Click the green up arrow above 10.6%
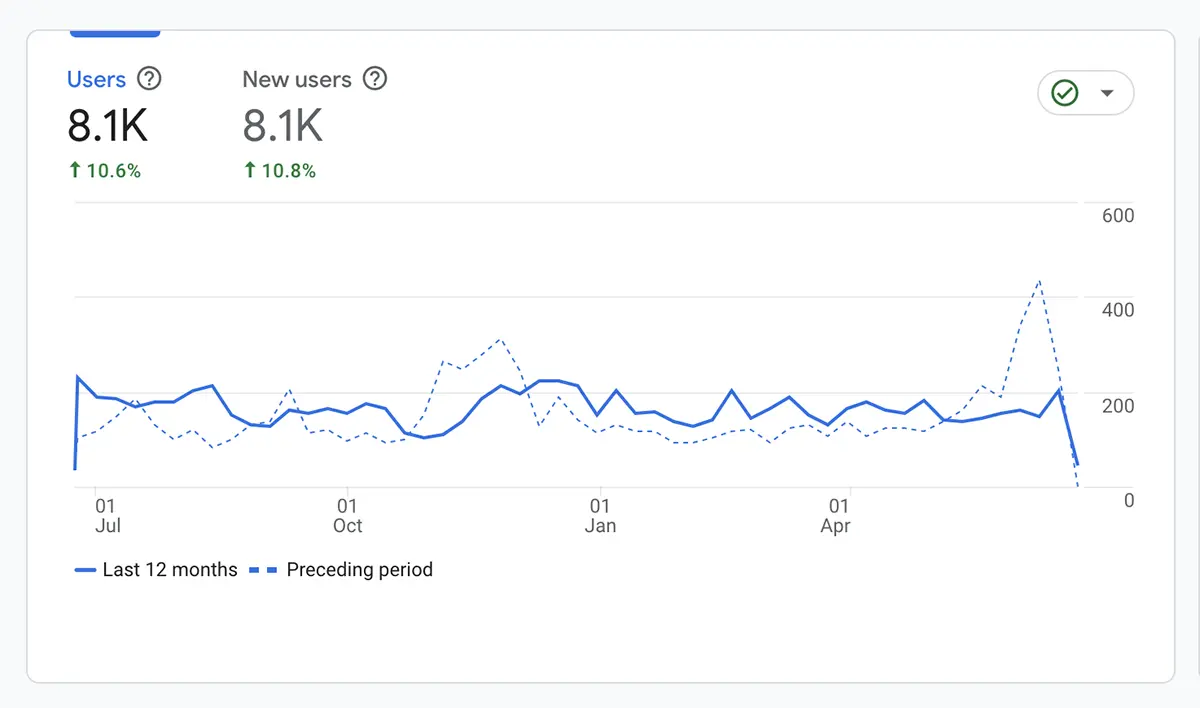1200x708 pixels. point(75,171)
